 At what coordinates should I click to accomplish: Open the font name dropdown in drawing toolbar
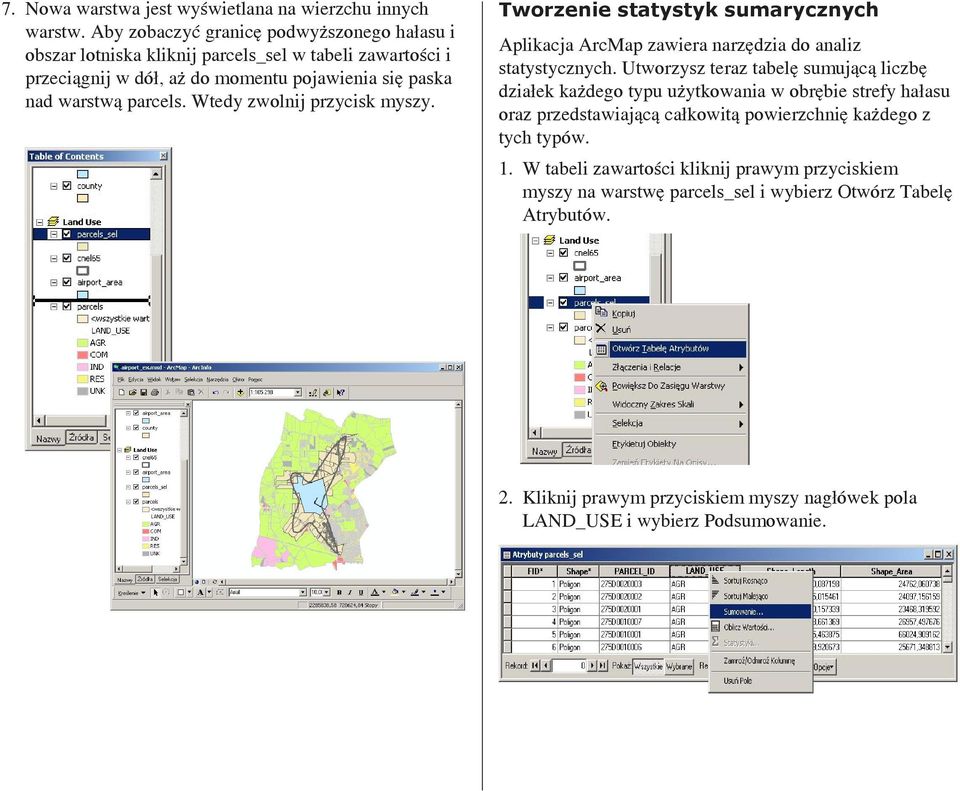[302, 592]
